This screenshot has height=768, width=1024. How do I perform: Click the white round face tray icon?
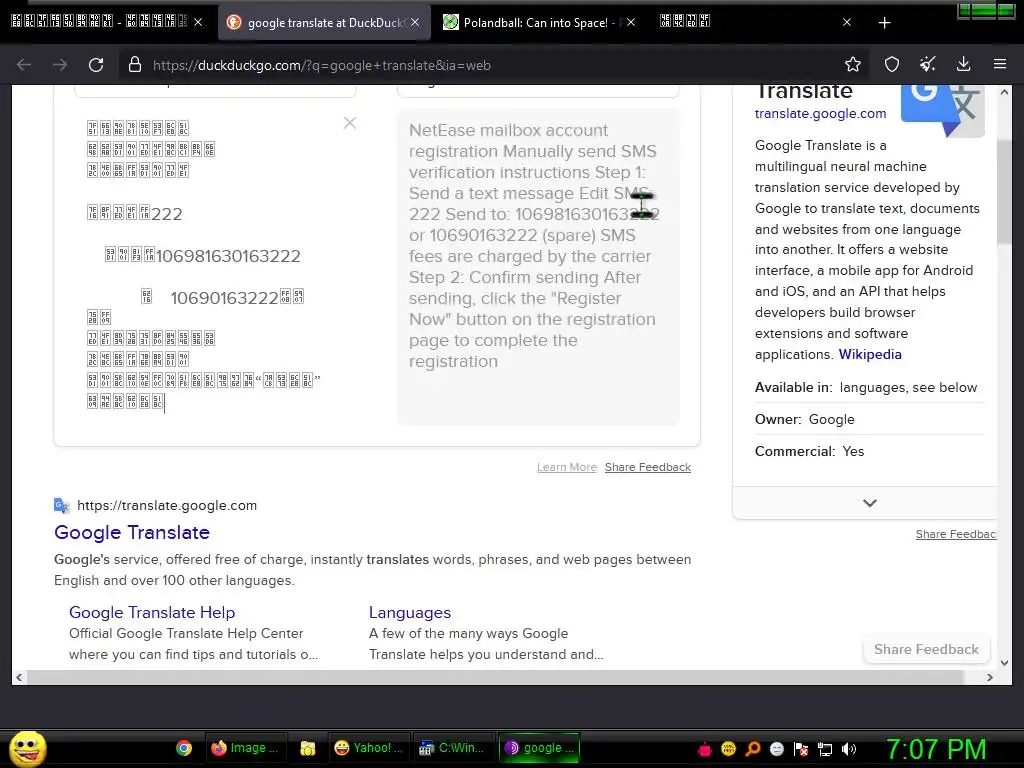pyautogui.click(x=776, y=749)
